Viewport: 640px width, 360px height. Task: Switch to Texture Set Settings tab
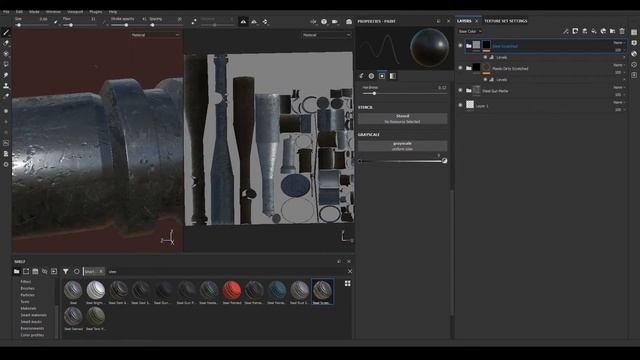pyautogui.click(x=506, y=21)
